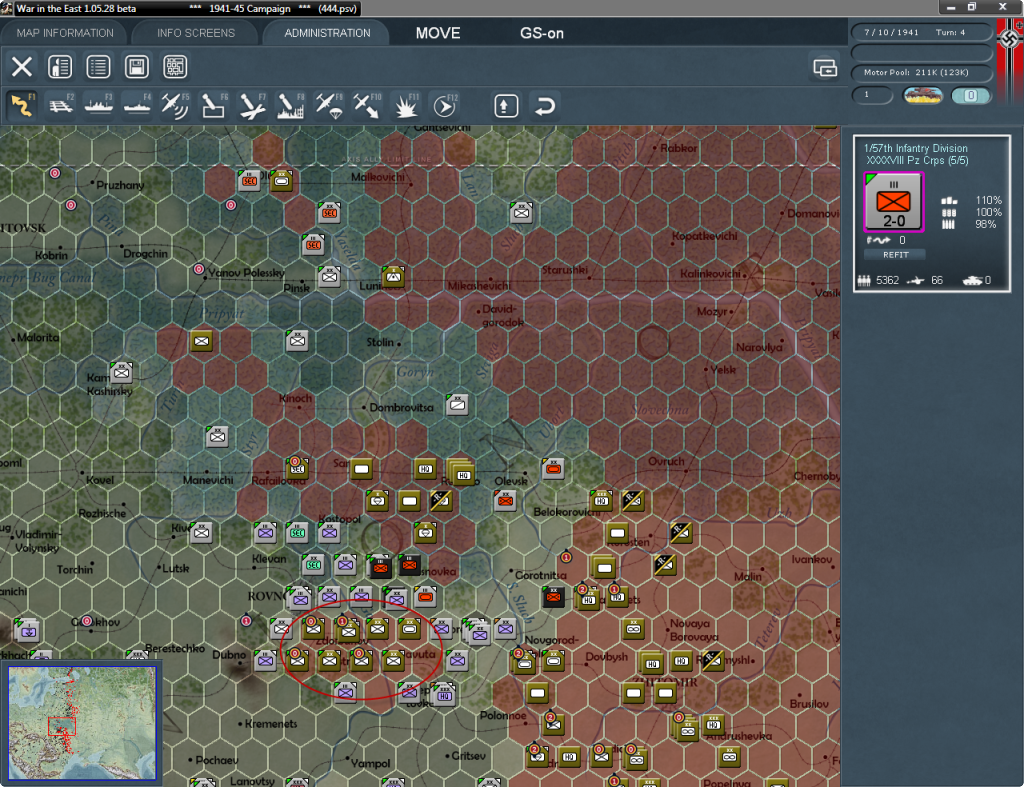This screenshot has height=787, width=1024.
Task: Choose the Air Transport (F9) parachute icon
Action: tap(328, 106)
